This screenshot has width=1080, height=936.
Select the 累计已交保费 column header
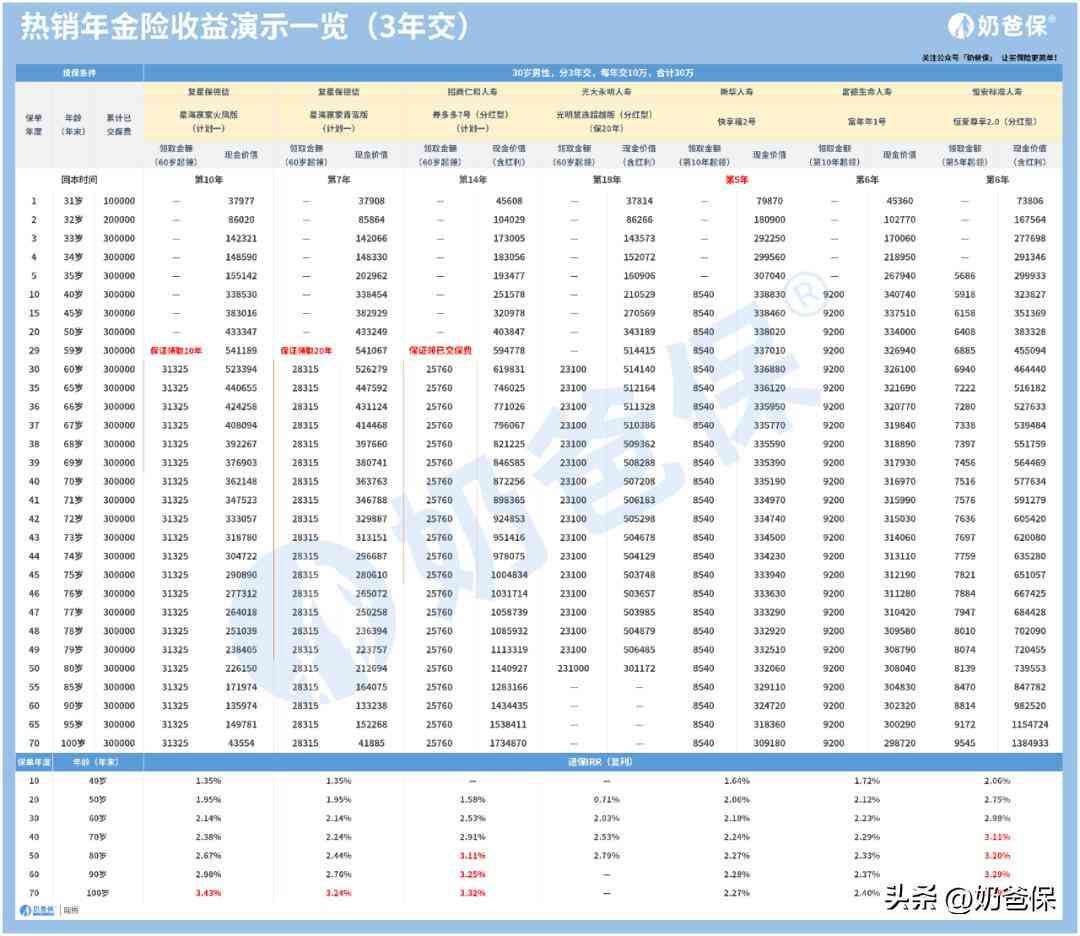(118, 124)
